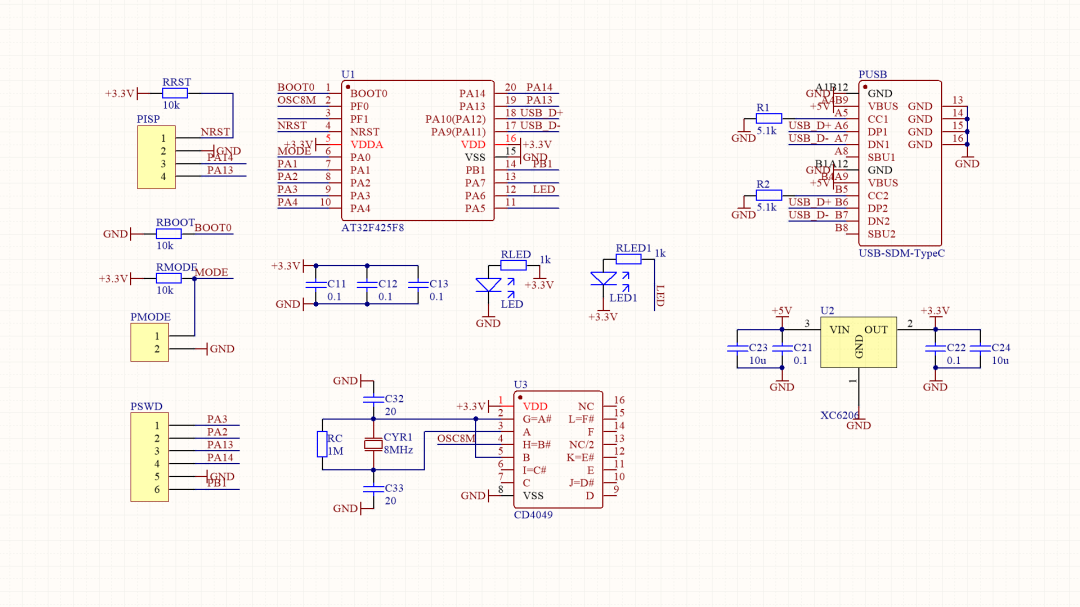Click the OSC8M net label near U3
Image resolution: width=1080 pixels, height=607 pixels.
click(456, 438)
